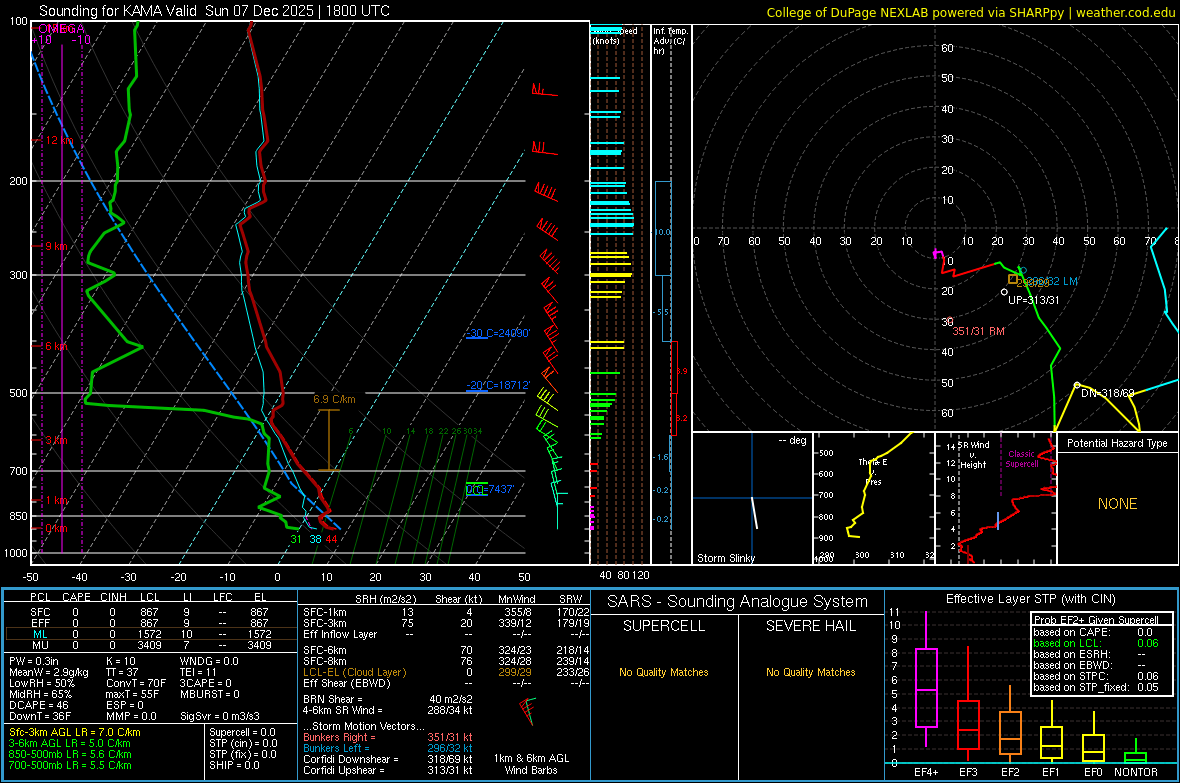
Task: Click the yellow "Sfc-3km AGL LR" line
Action: [x=75, y=732]
